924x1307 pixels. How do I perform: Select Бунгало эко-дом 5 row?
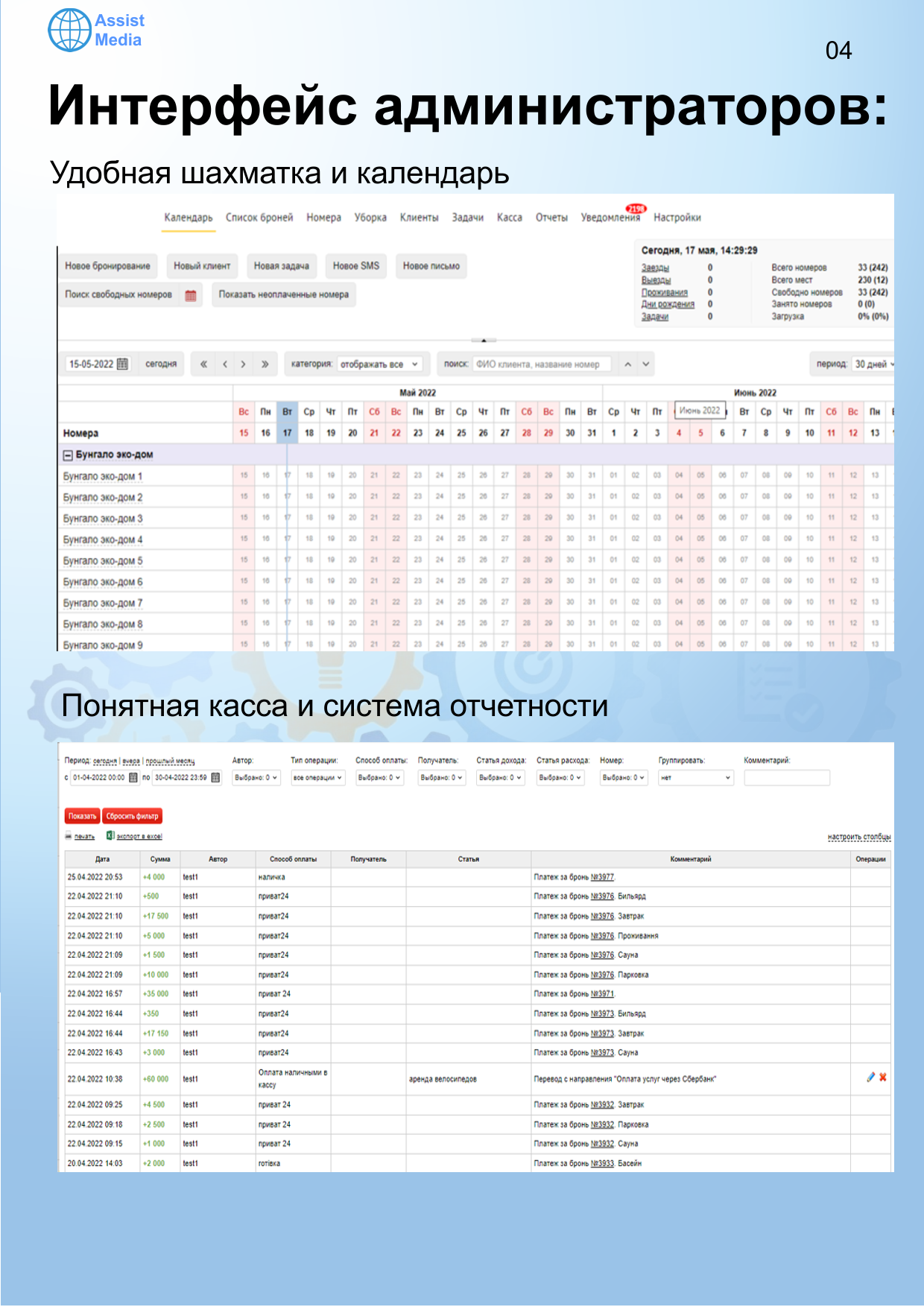103,560
